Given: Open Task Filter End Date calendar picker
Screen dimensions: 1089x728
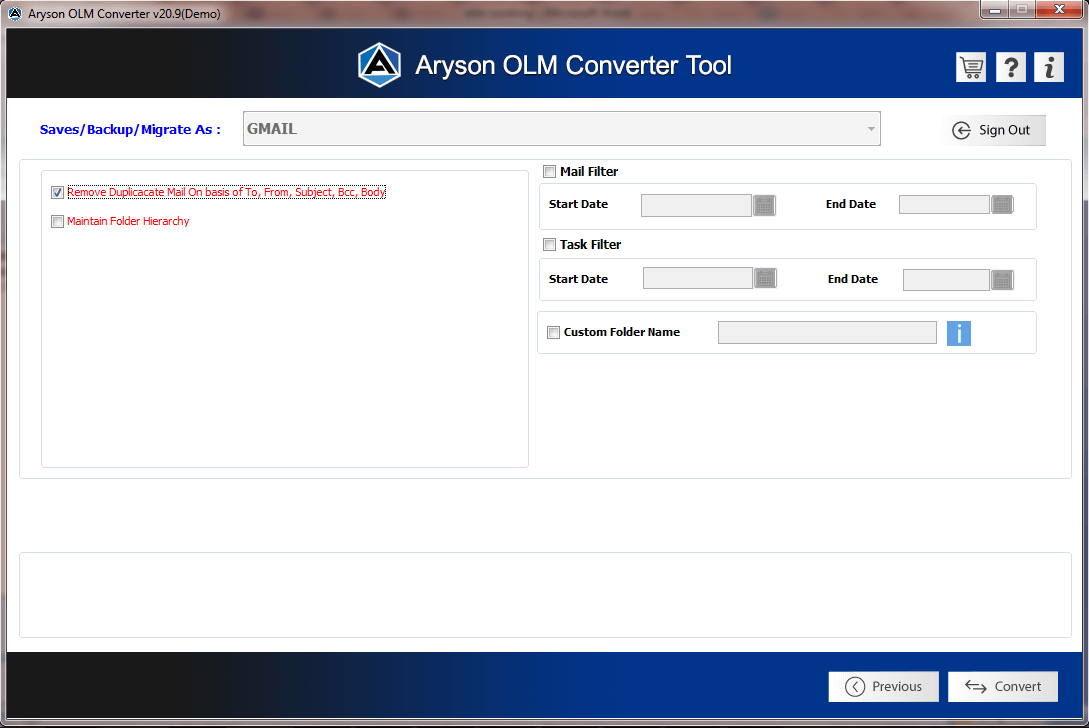Looking at the screenshot, I should click(1002, 280).
